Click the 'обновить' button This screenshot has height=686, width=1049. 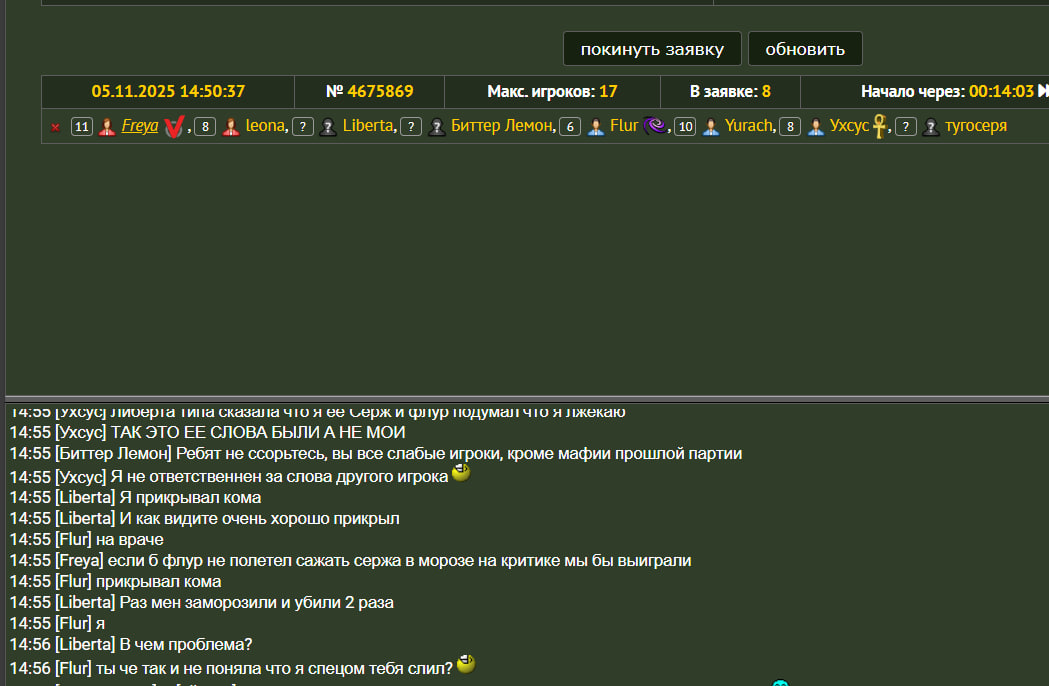[805, 49]
